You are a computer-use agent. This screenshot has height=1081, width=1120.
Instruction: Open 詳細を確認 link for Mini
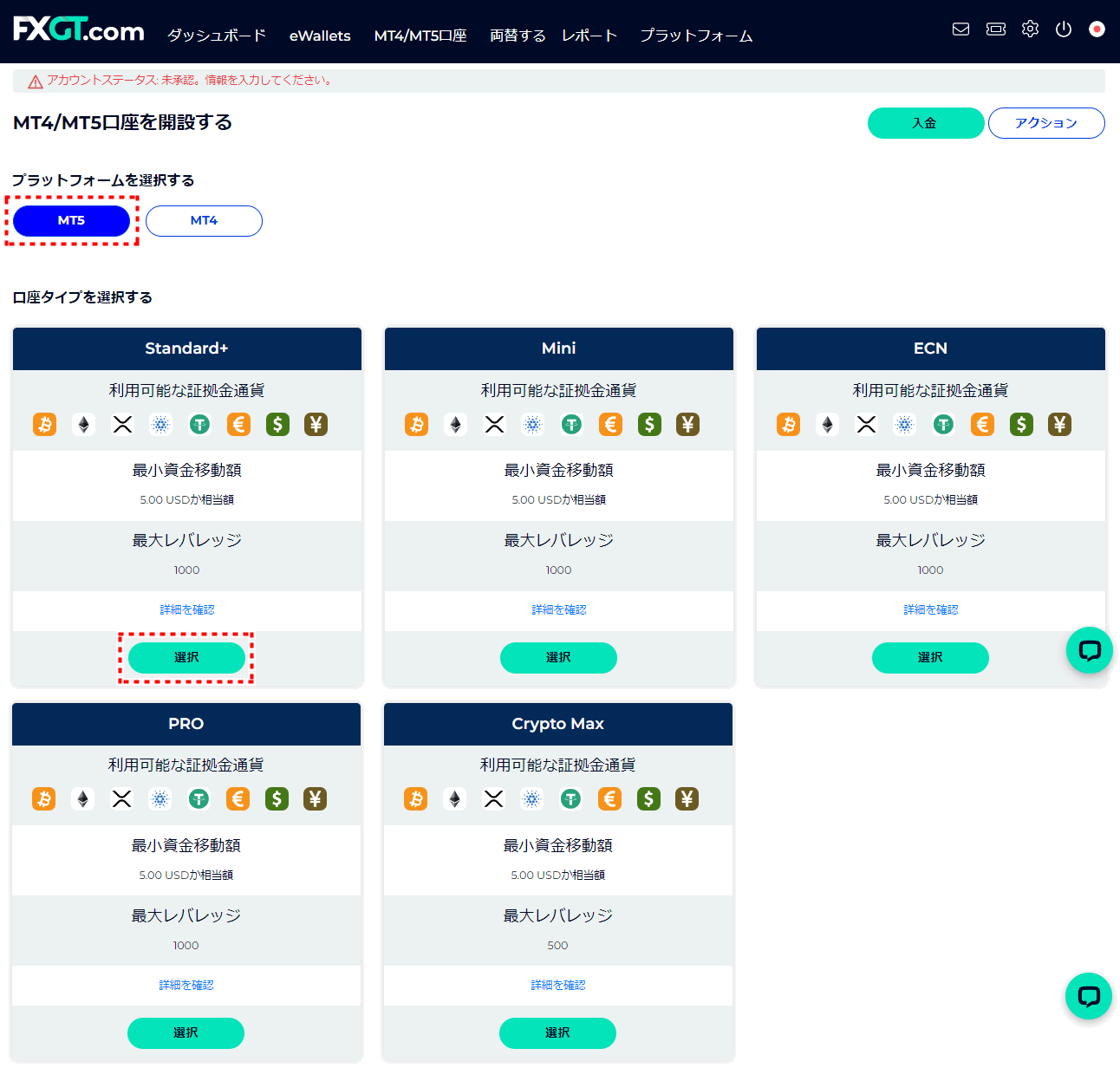[x=559, y=610]
